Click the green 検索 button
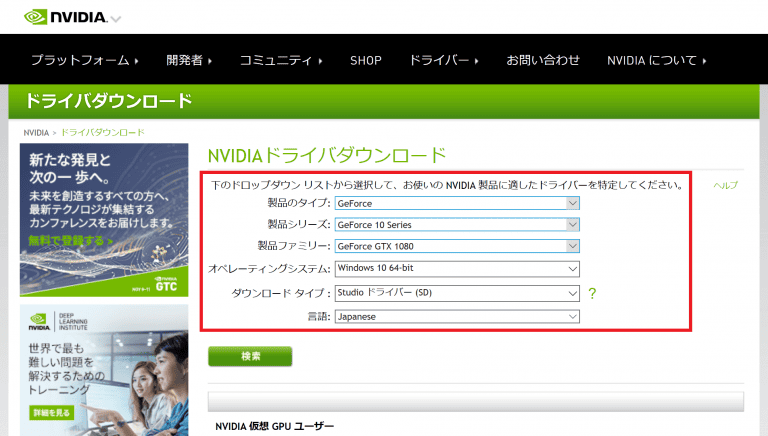 250,356
